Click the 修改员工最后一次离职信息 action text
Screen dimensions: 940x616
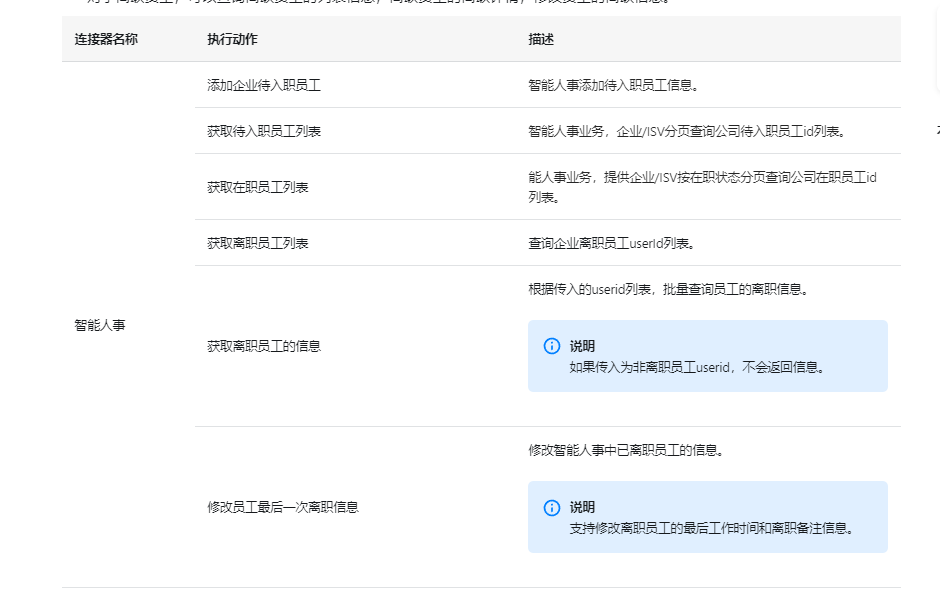tap(283, 507)
